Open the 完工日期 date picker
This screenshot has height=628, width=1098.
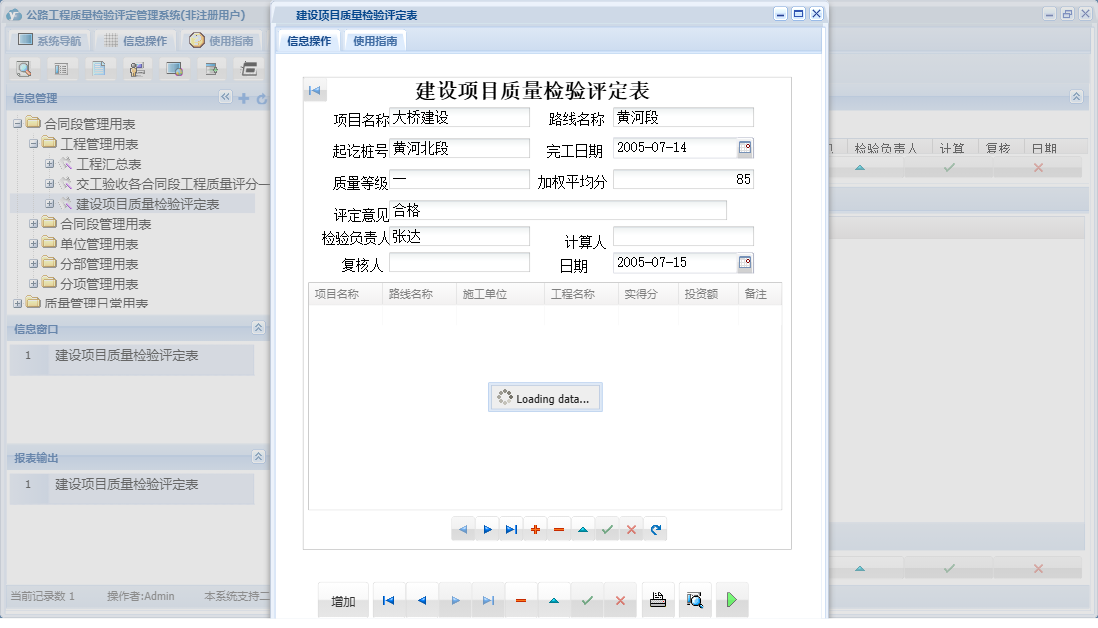744,148
